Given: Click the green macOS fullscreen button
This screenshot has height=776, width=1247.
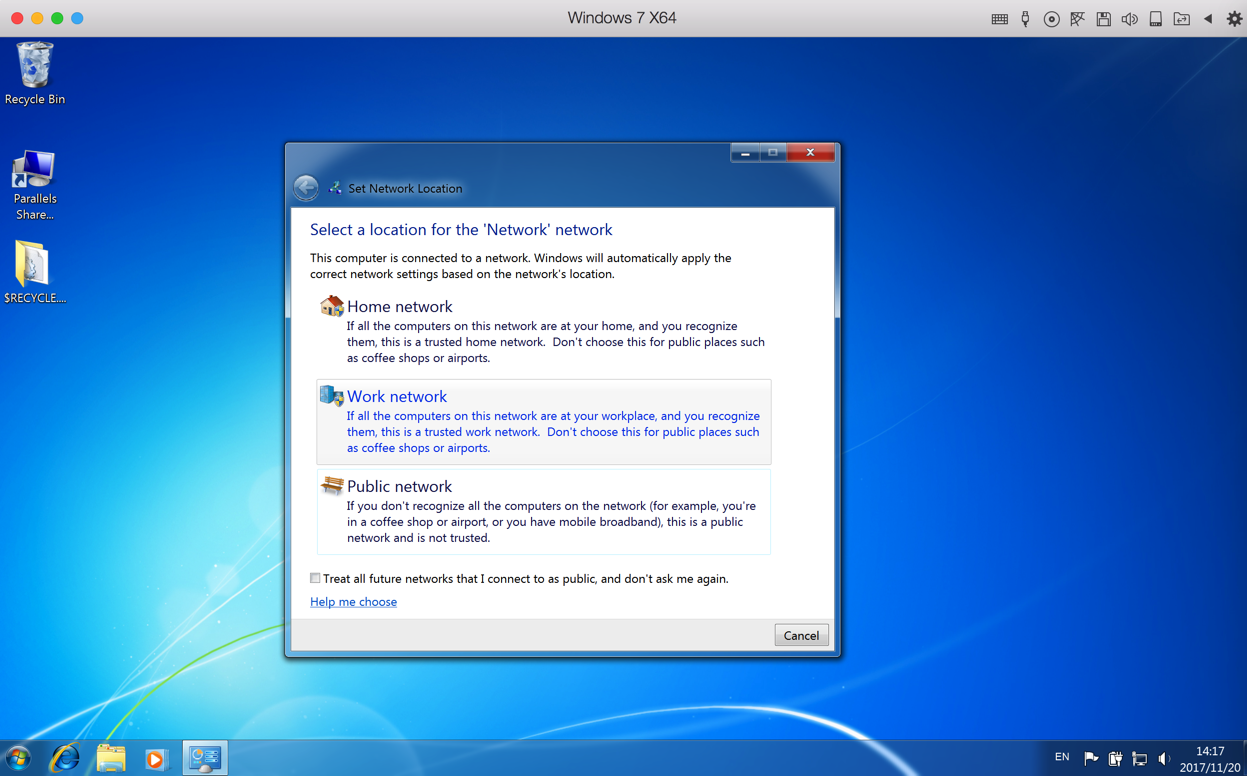Looking at the screenshot, I should tap(57, 18).
